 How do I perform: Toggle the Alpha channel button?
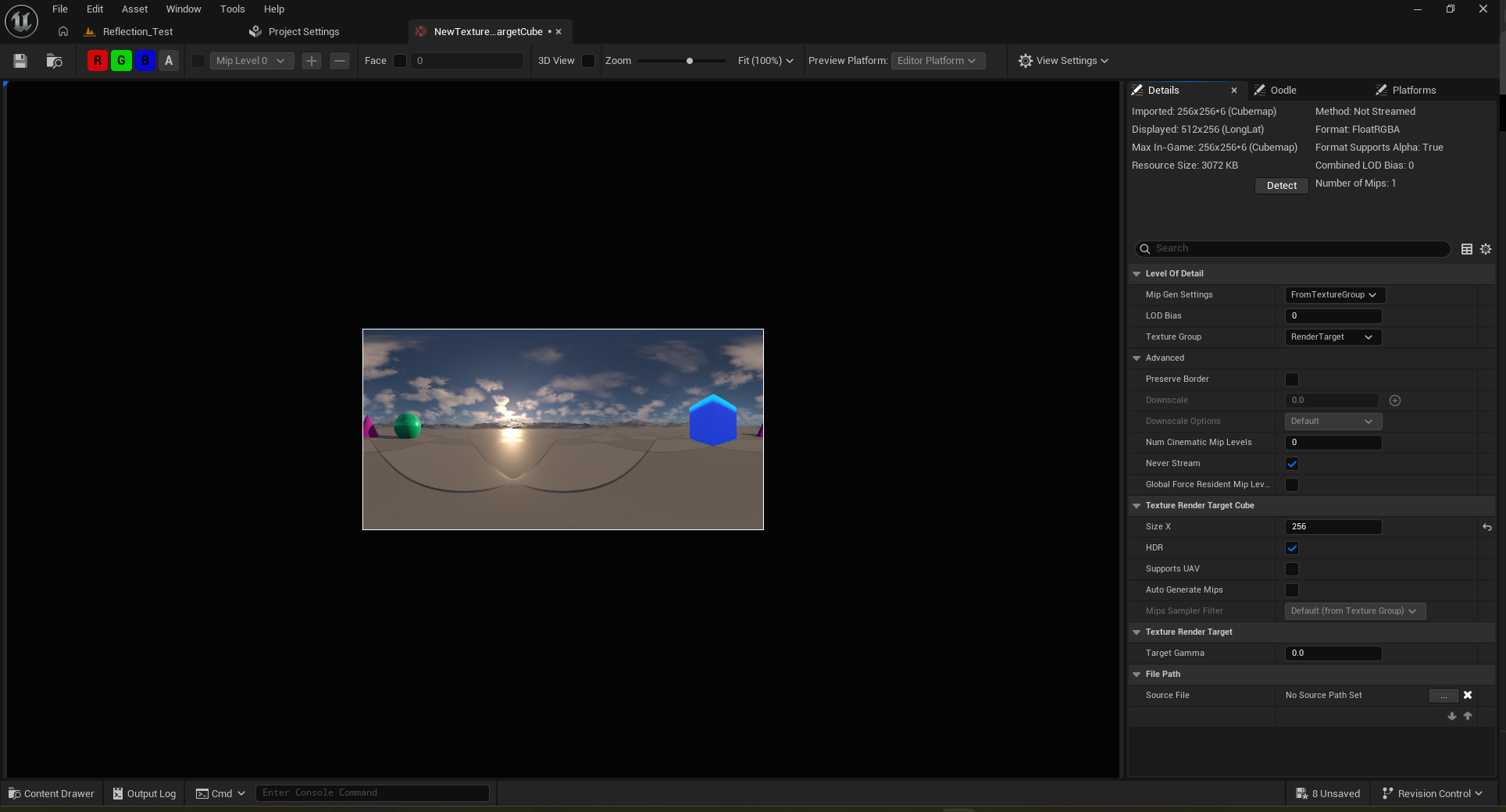tap(169, 61)
